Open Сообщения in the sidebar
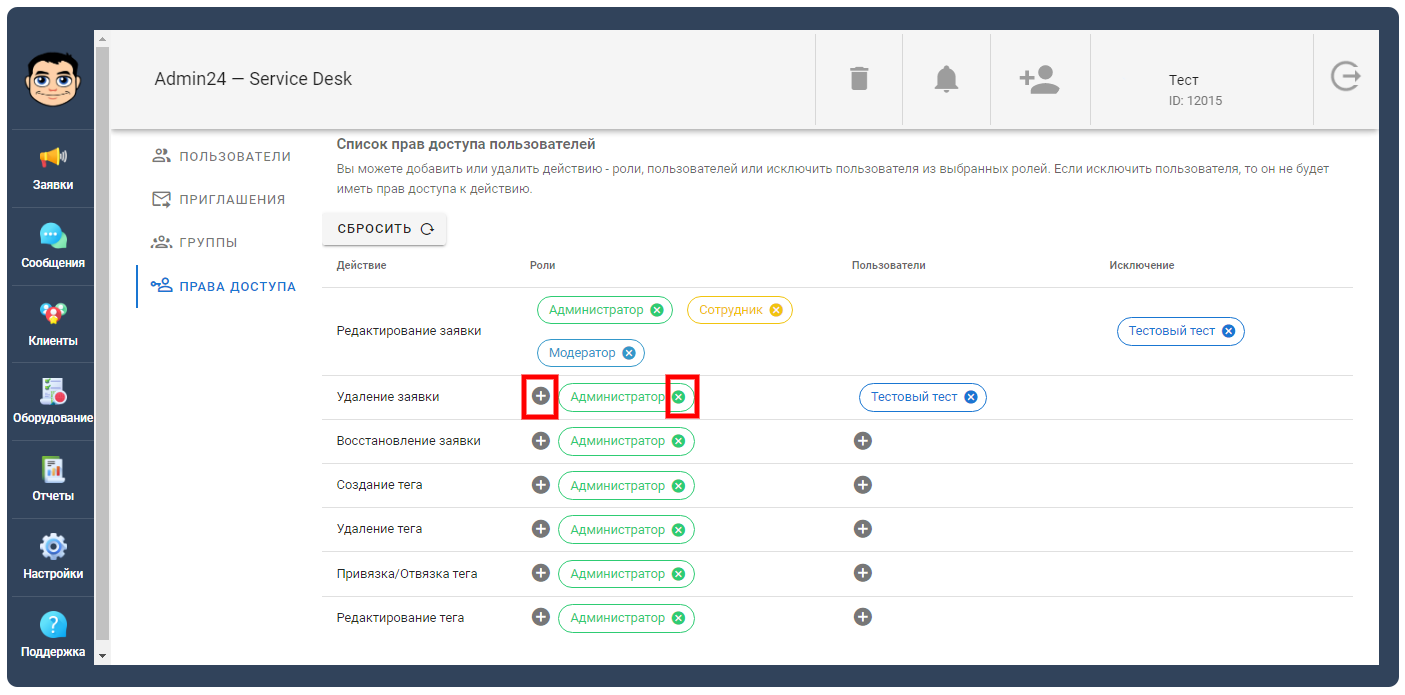The width and height of the screenshot is (1405, 695). (52, 246)
